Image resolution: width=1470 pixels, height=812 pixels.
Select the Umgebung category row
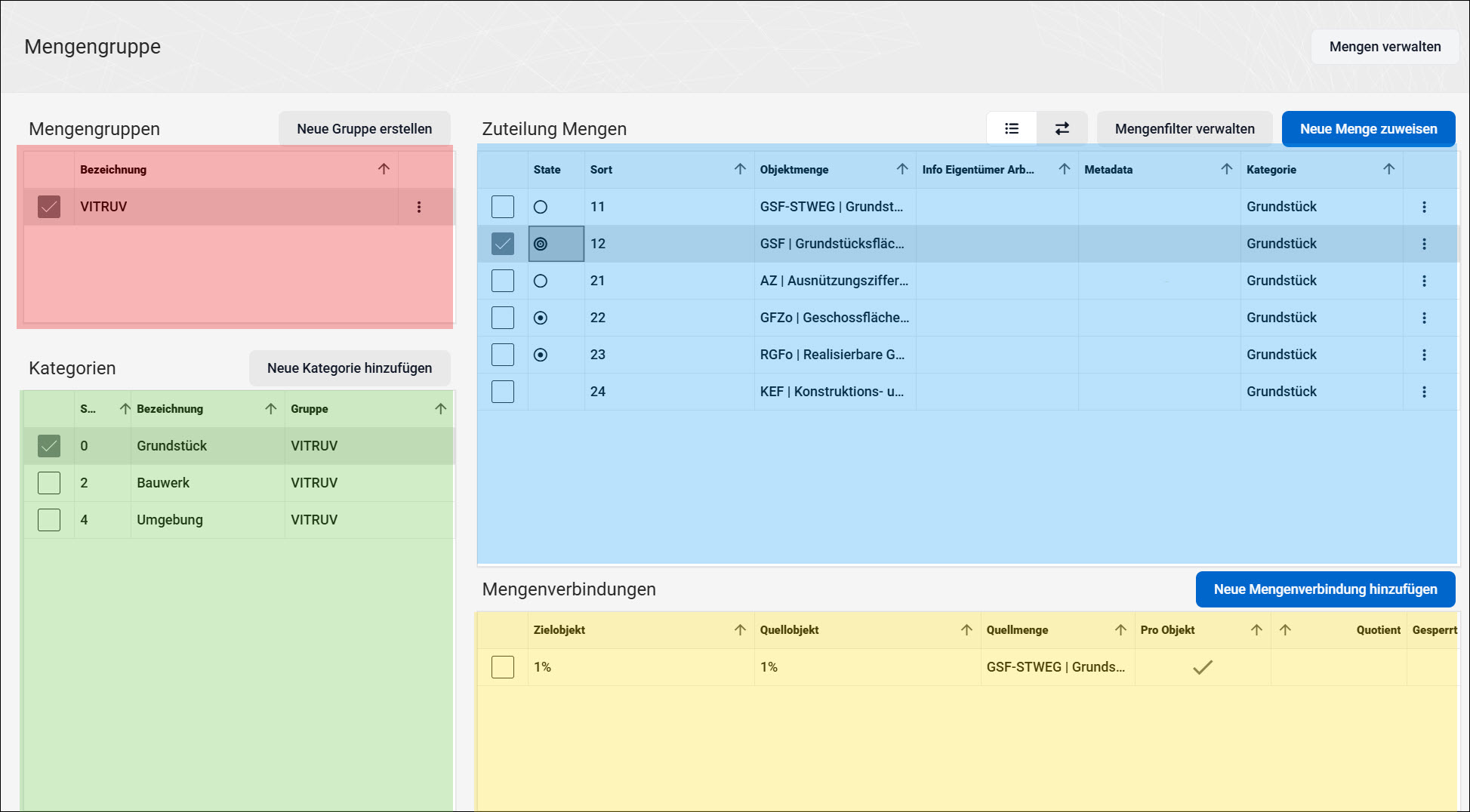click(x=239, y=520)
